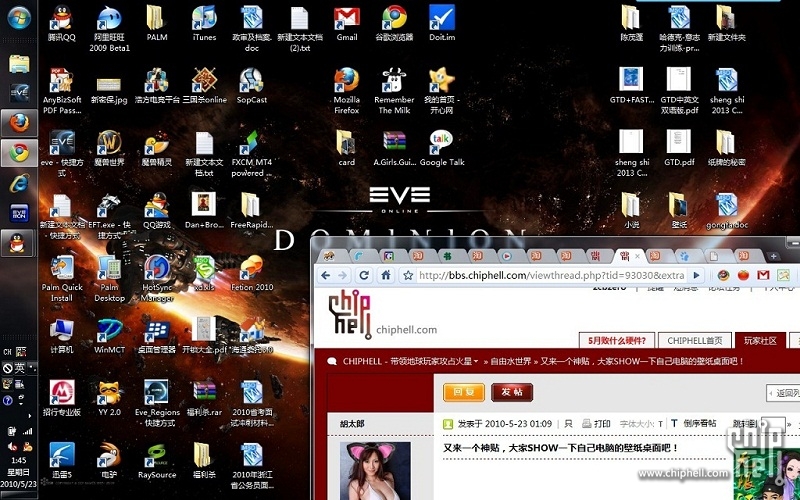The image size is (800, 500).
Task: Close the active chiphell tab
Action: coord(637,256)
